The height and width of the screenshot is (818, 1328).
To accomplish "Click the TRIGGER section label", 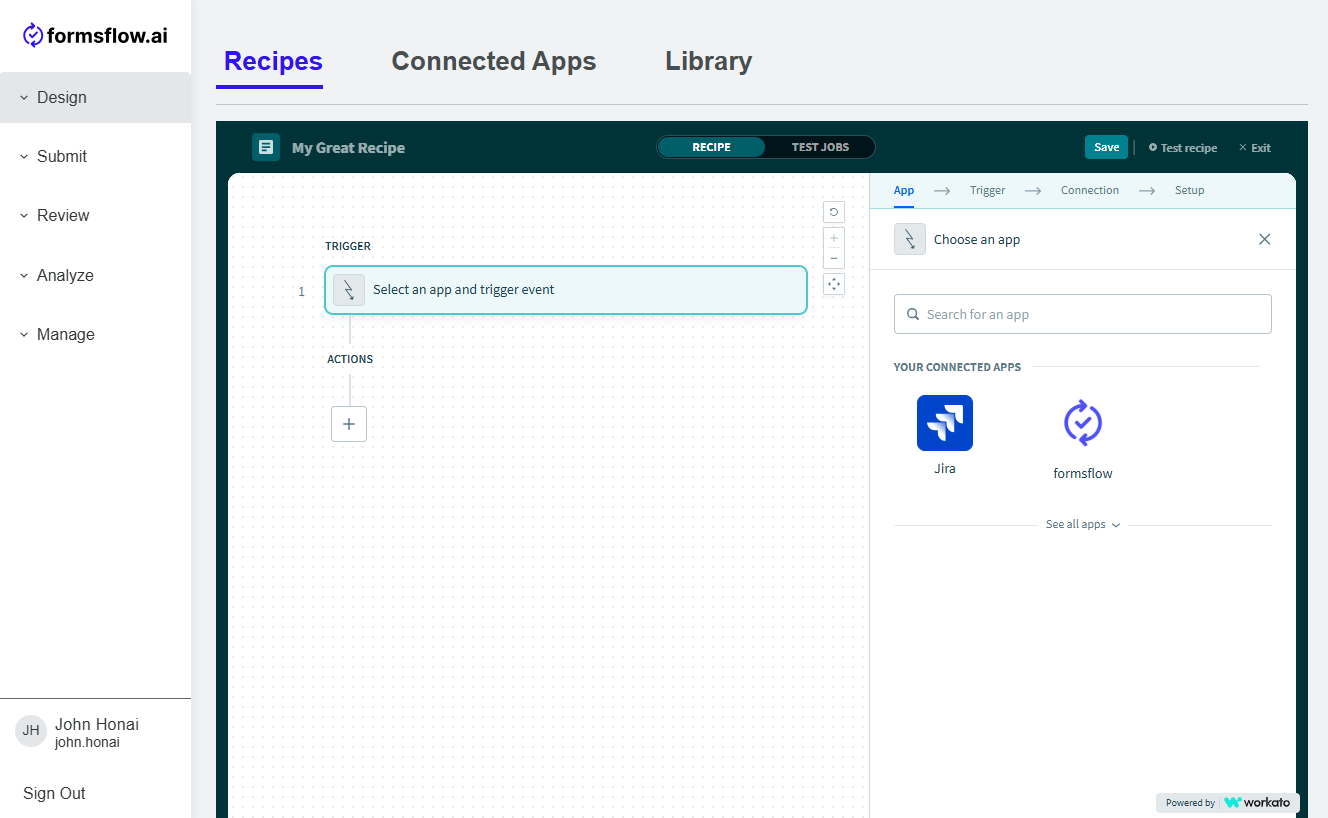I will [348, 246].
